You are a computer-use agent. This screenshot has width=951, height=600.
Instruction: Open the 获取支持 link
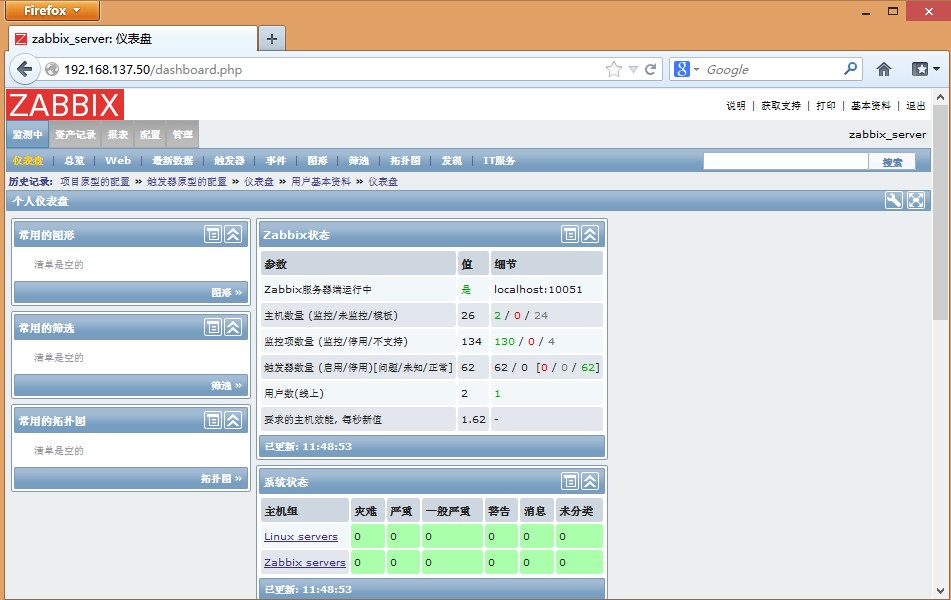coord(781,106)
